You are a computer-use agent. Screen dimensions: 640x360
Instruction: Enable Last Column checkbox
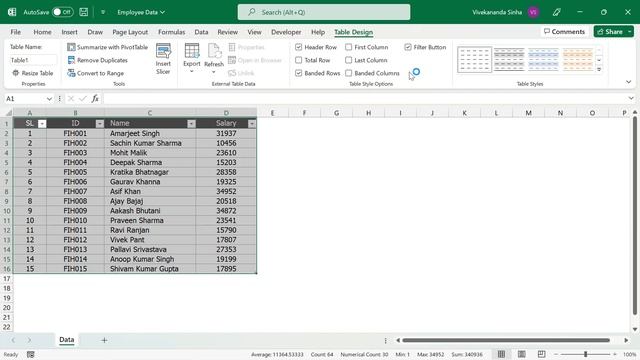[x=349, y=60]
